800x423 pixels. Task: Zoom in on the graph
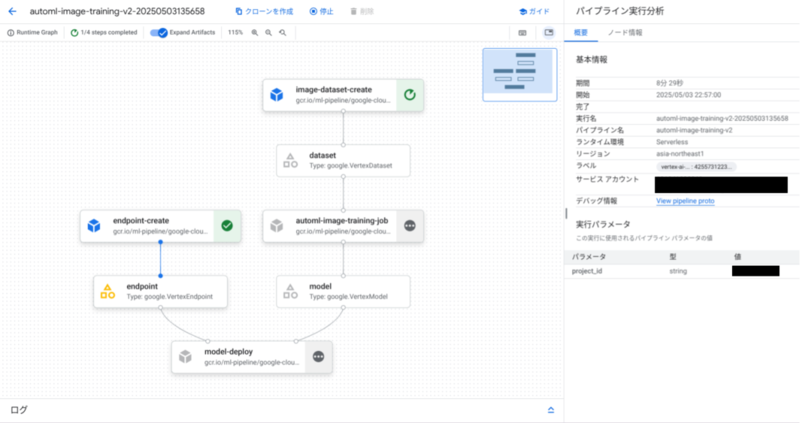click(255, 33)
